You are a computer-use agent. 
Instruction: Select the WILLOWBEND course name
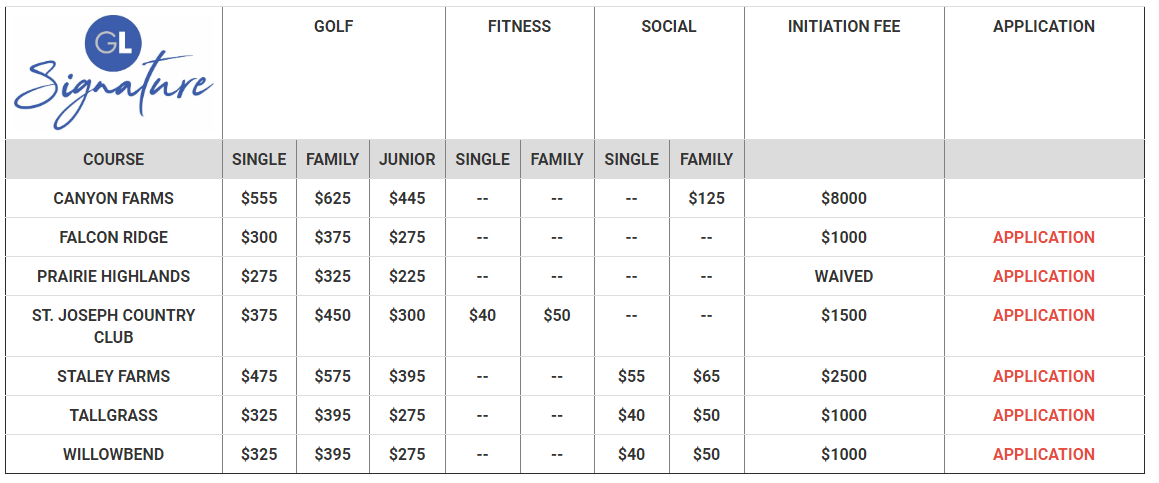tap(114, 454)
